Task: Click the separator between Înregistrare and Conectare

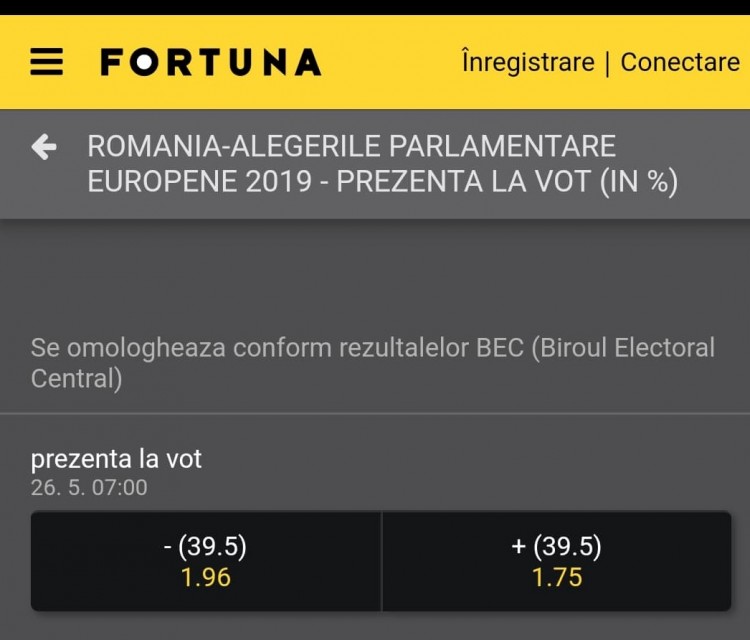Action: click(x=607, y=63)
